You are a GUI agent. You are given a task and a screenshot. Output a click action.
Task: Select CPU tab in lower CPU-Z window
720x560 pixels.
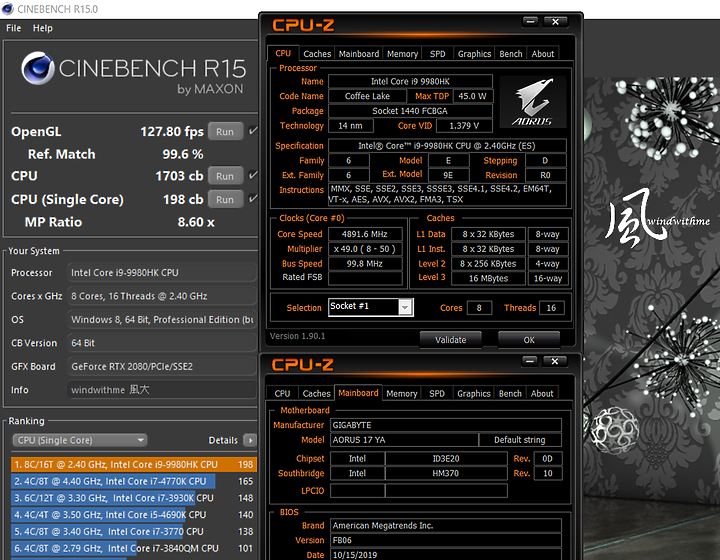tap(282, 393)
